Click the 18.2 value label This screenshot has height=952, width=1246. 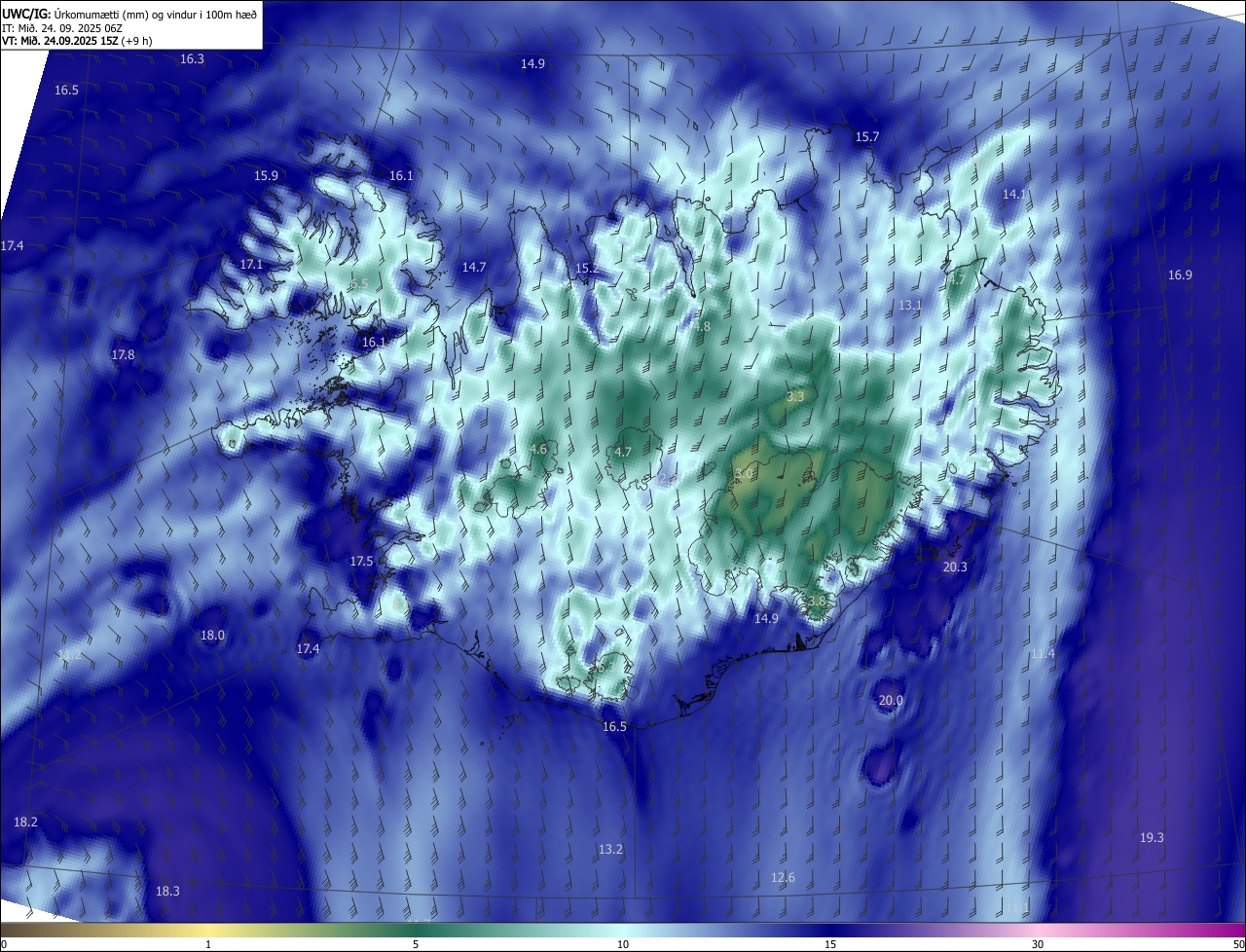25,823
